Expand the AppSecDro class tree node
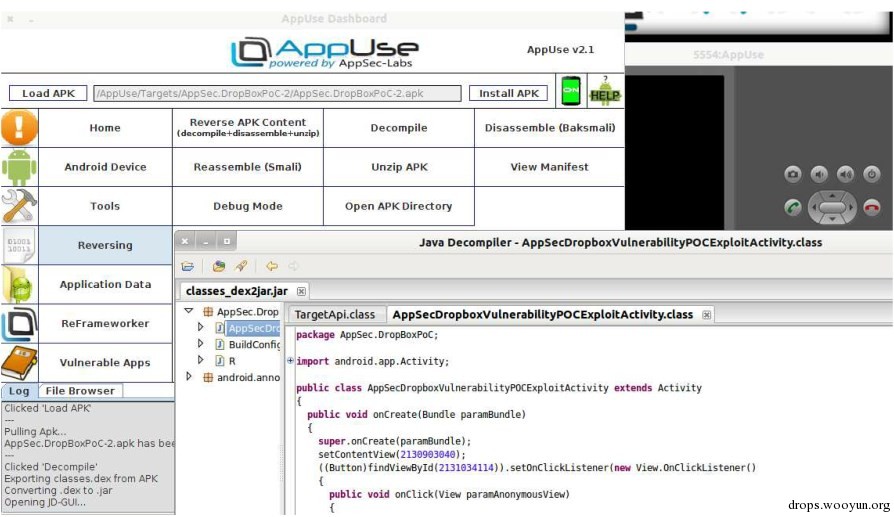894x517 pixels. click(x=200, y=327)
